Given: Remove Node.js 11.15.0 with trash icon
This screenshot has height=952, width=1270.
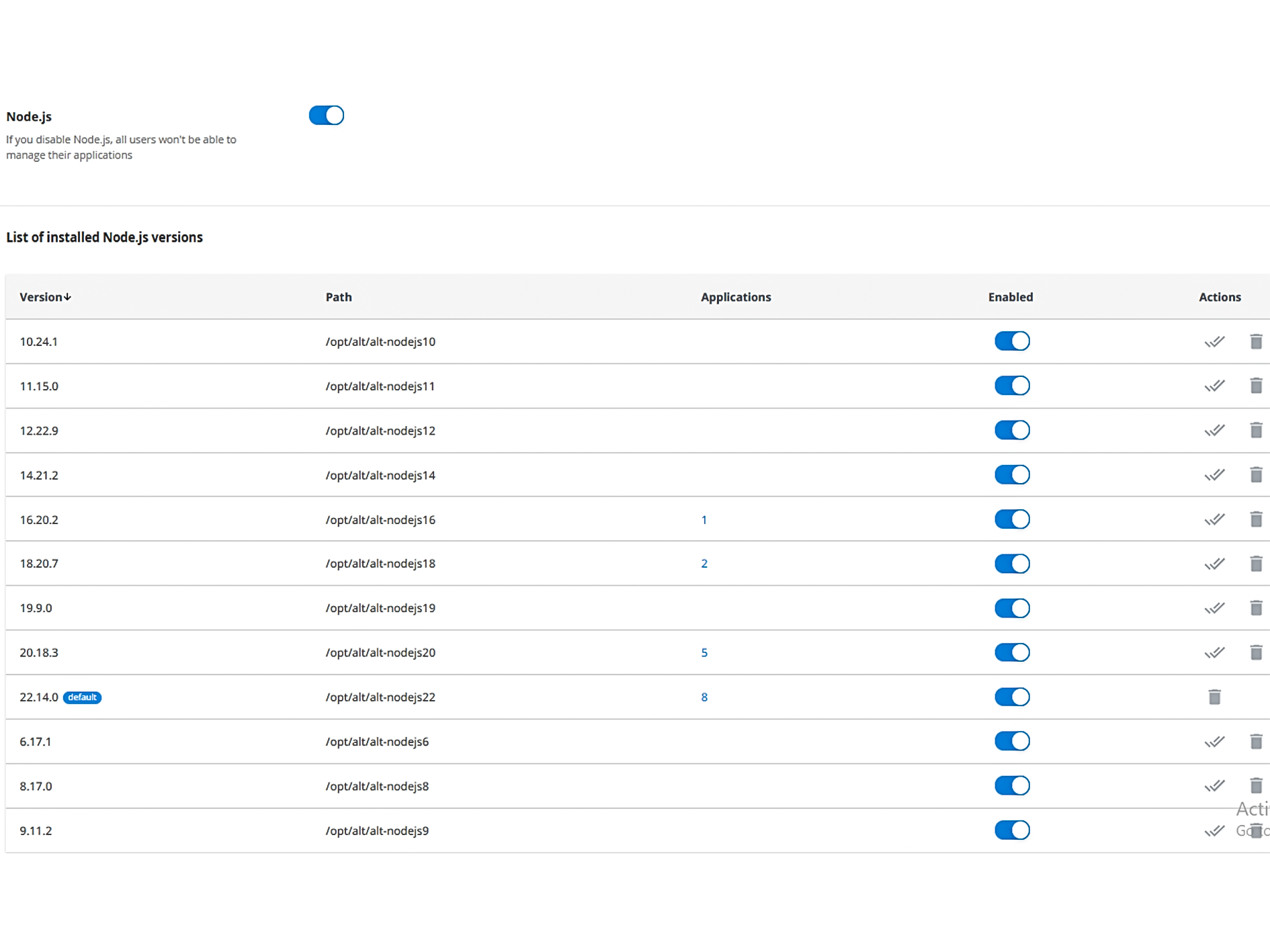Looking at the screenshot, I should [1256, 386].
